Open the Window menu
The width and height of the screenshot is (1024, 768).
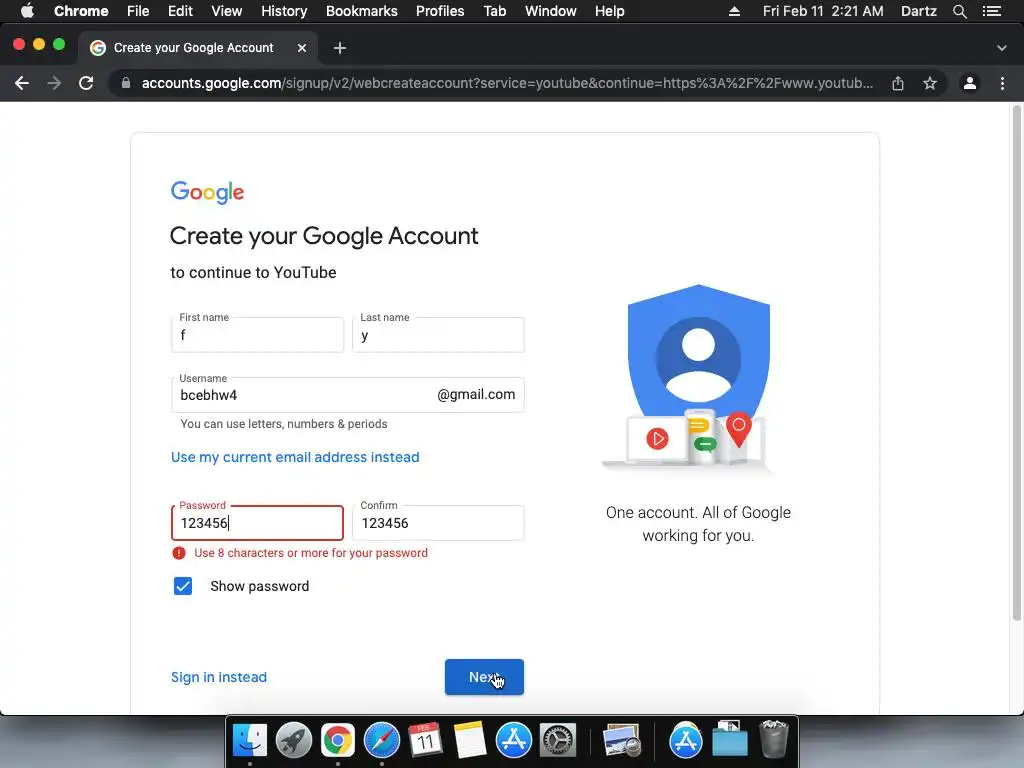551,11
